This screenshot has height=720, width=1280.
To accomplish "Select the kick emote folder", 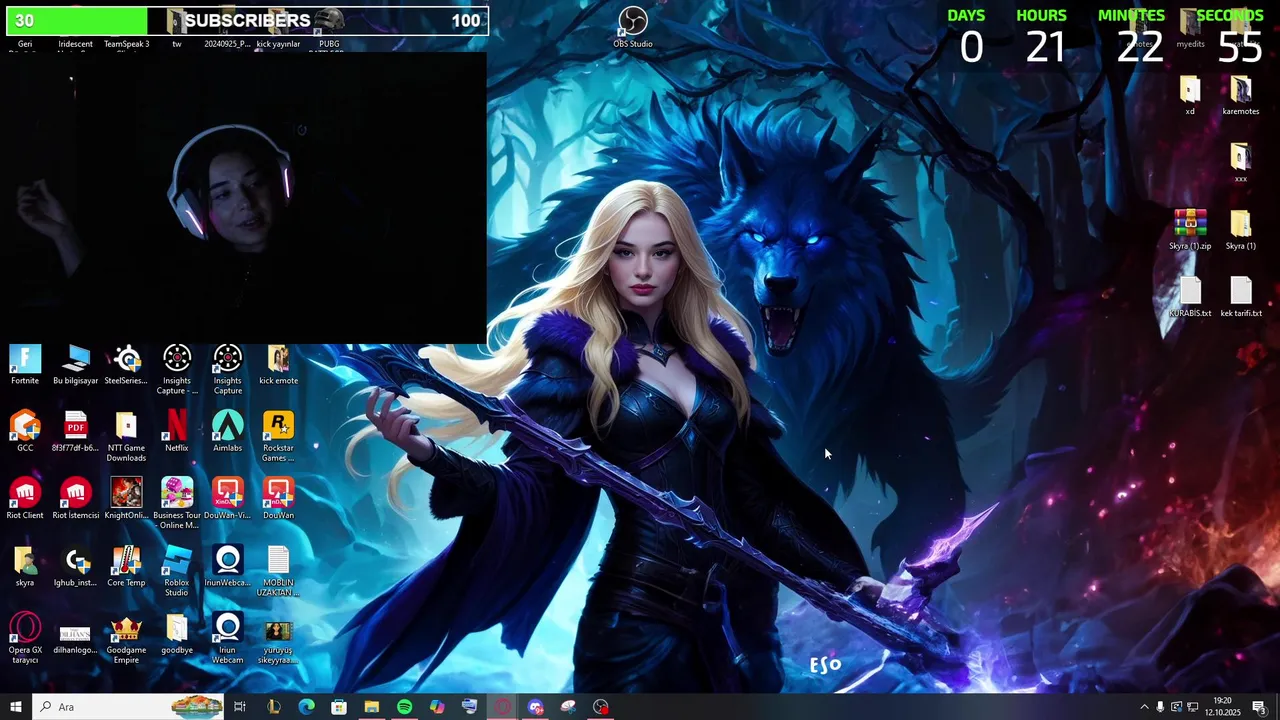I will click(x=278, y=365).
